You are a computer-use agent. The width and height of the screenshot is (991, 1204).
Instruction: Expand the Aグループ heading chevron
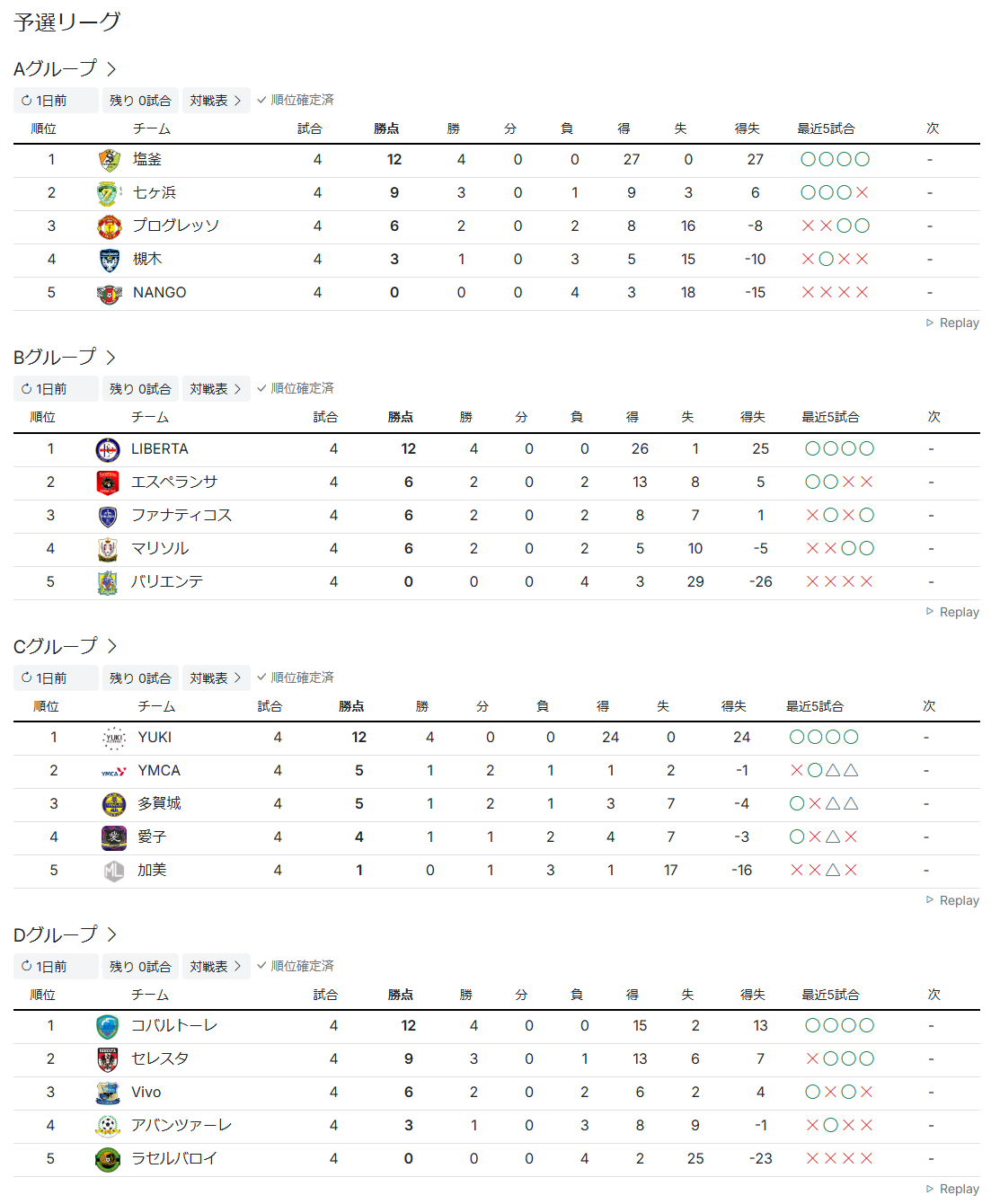(111, 69)
